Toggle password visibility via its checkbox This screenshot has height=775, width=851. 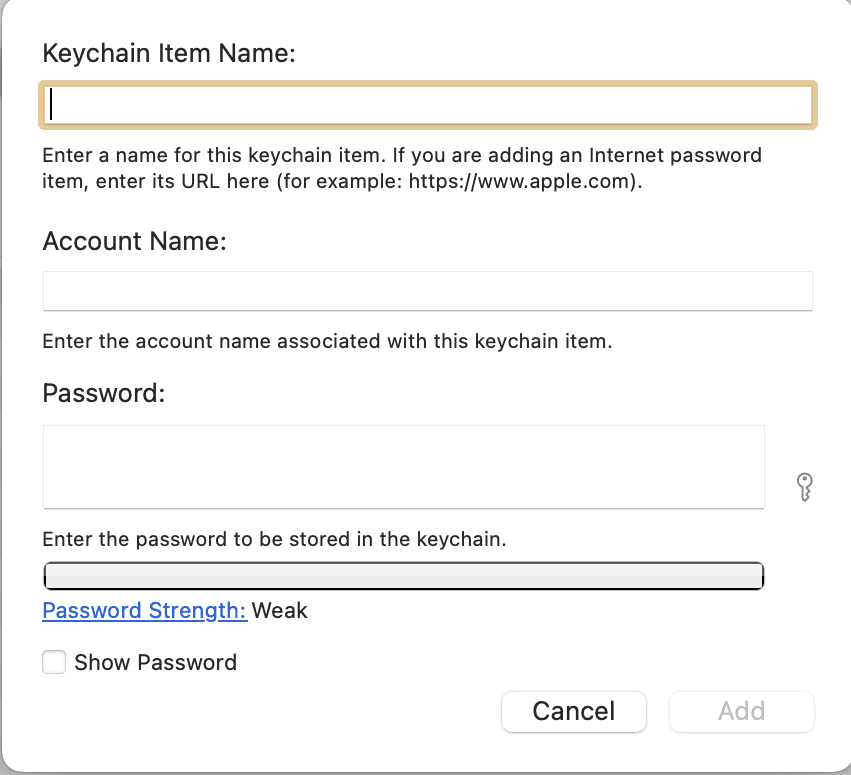[x=54, y=662]
